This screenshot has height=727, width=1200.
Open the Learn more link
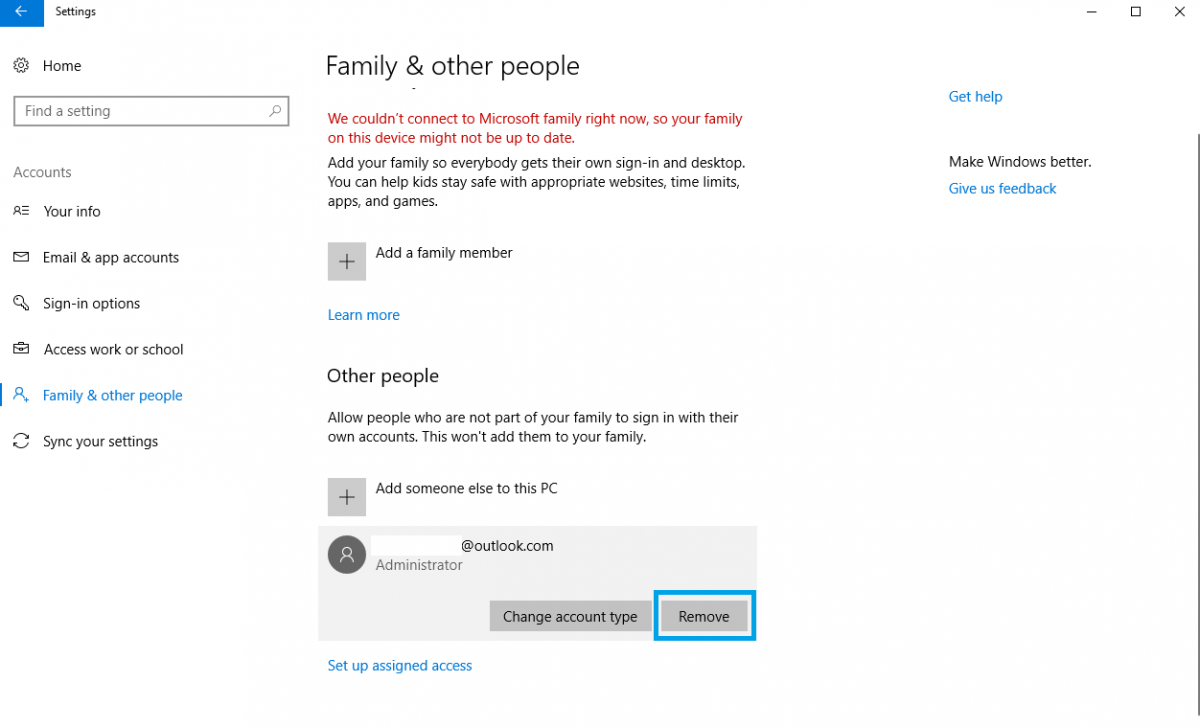coord(364,315)
